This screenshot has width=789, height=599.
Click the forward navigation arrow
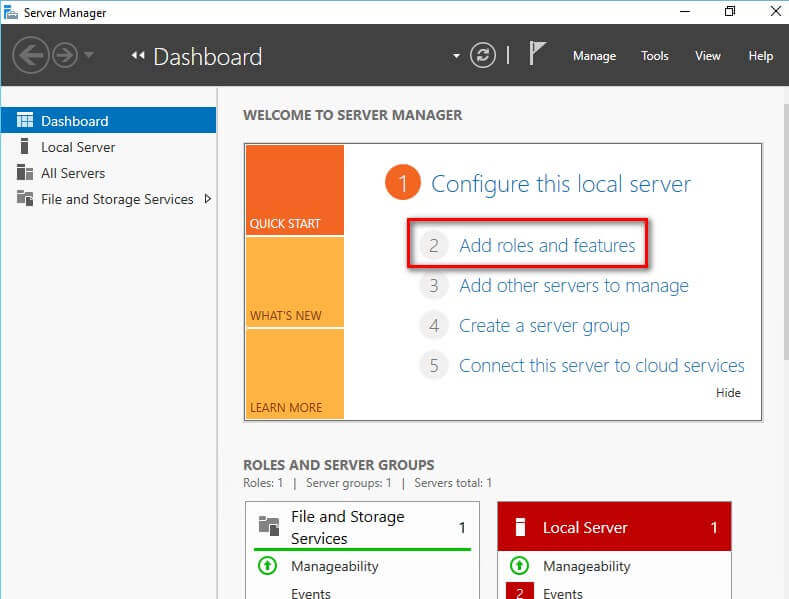click(x=65, y=55)
